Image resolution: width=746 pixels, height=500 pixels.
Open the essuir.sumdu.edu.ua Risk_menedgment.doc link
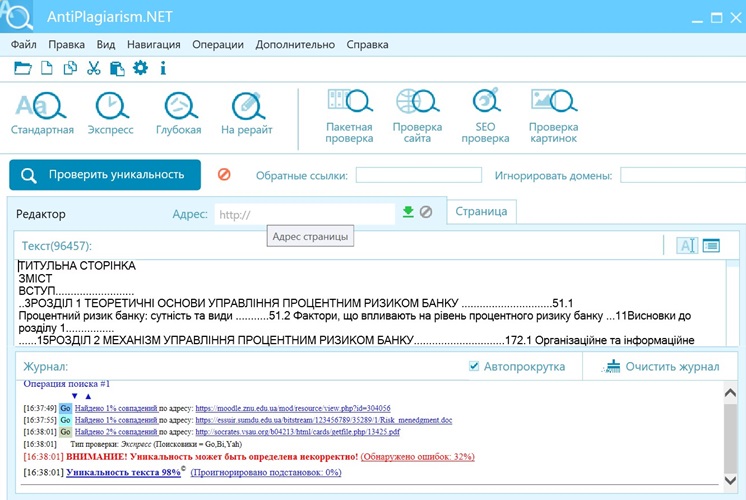coord(324,420)
